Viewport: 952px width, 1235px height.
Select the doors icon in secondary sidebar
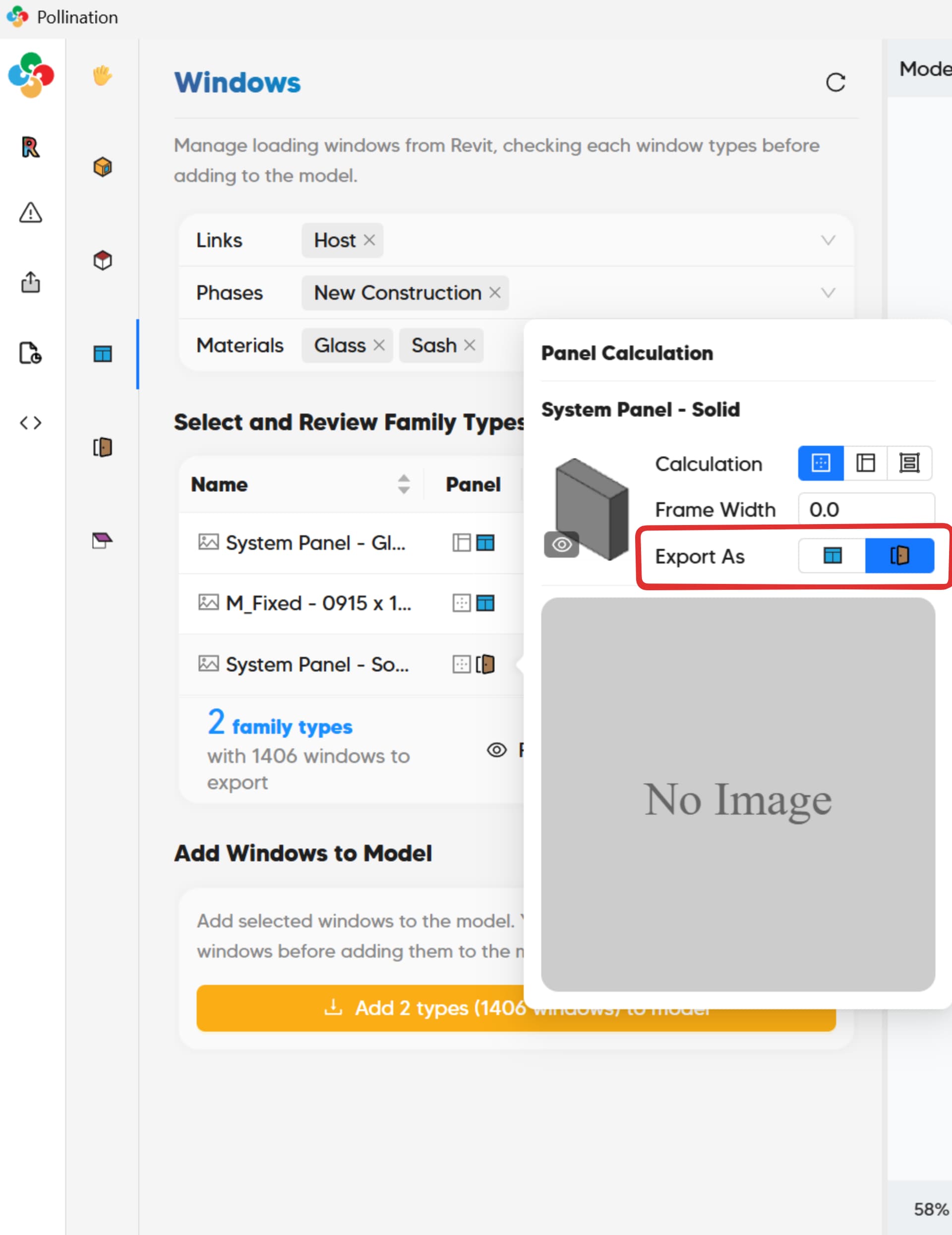pos(102,447)
